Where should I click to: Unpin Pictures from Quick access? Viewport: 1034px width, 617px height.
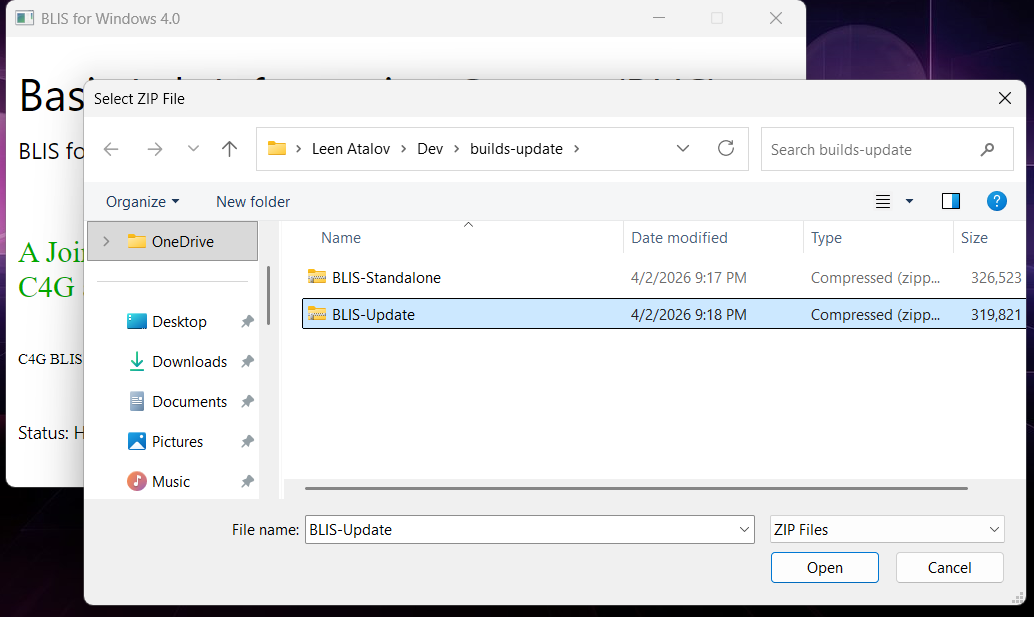[246, 441]
